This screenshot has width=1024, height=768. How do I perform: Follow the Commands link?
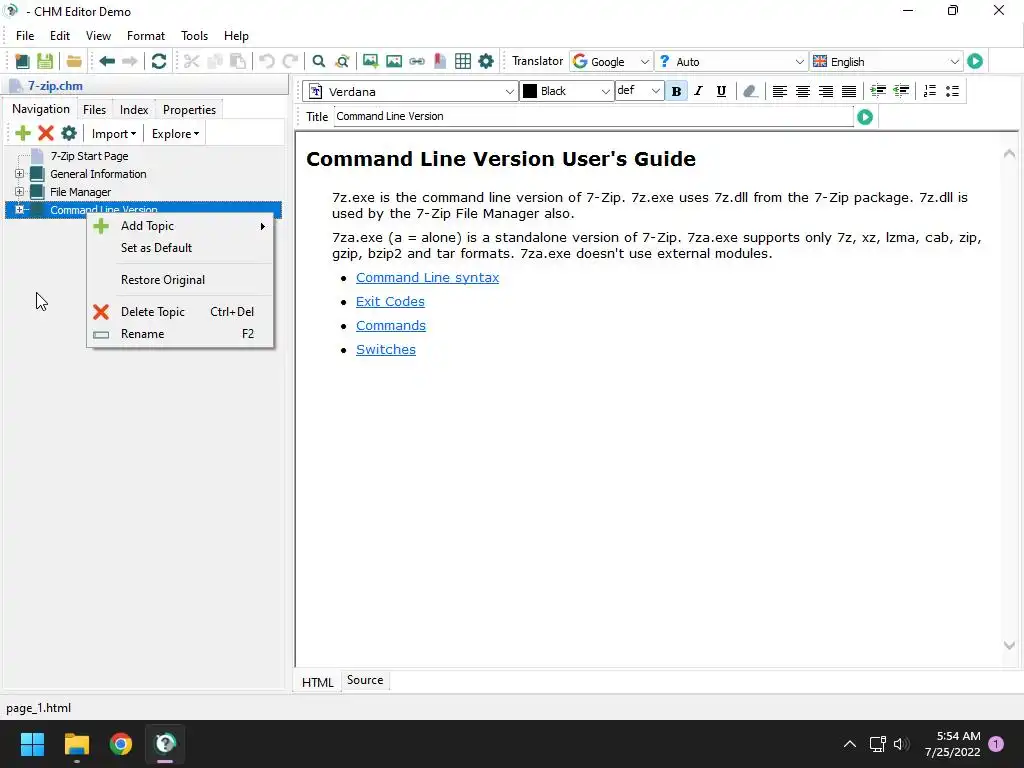point(391,326)
